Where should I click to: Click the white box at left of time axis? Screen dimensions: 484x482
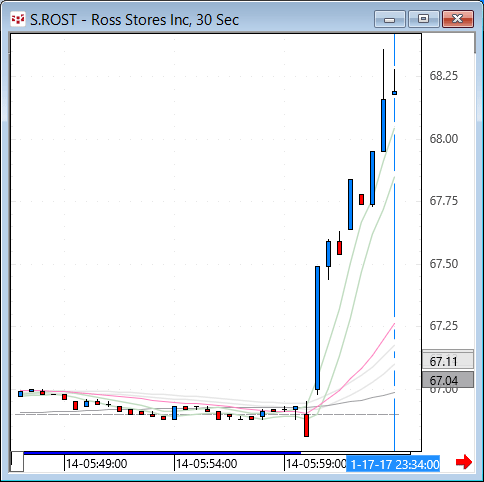pos(17,462)
